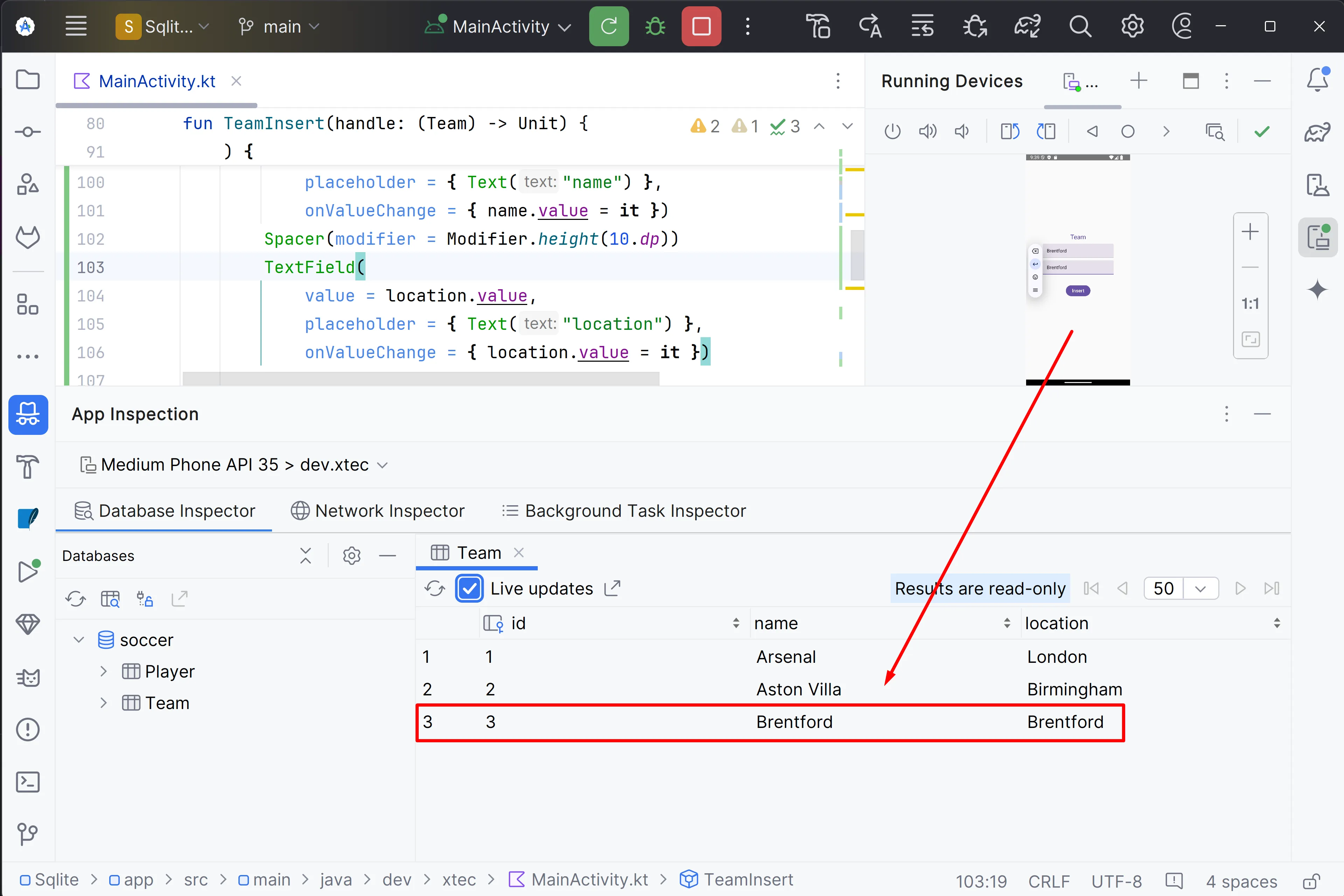
Task: Open the Terminal tool window
Action: point(27,782)
